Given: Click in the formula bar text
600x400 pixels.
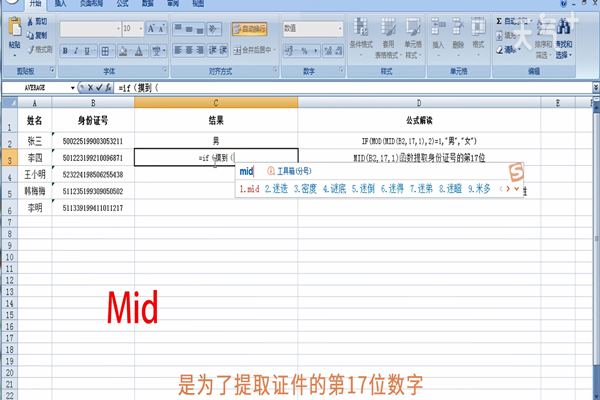Looking at the screenshot, I should [139, 88].
